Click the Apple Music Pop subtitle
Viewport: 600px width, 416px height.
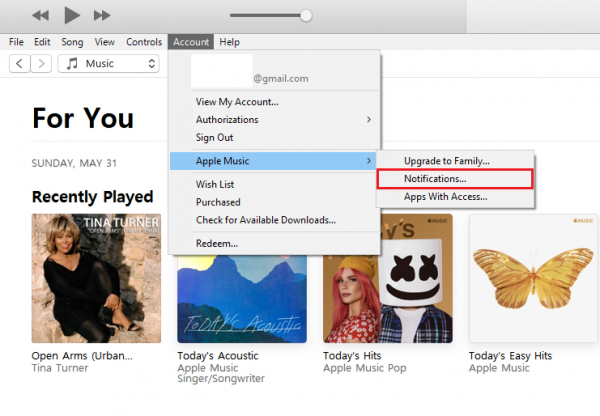click(x=365, y=368)
